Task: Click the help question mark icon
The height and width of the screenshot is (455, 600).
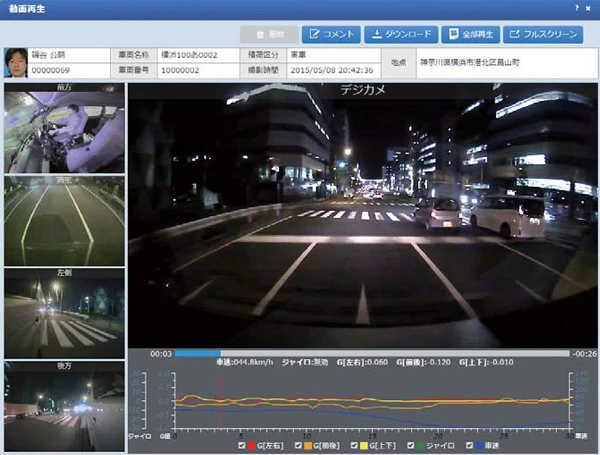Action: [x=575, y=7]
